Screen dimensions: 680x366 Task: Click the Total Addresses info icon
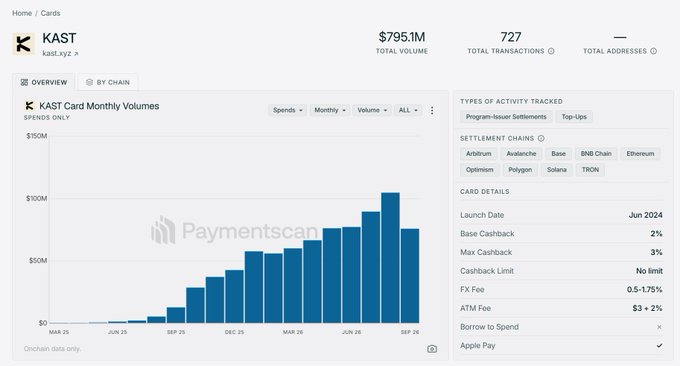[654, 51]
